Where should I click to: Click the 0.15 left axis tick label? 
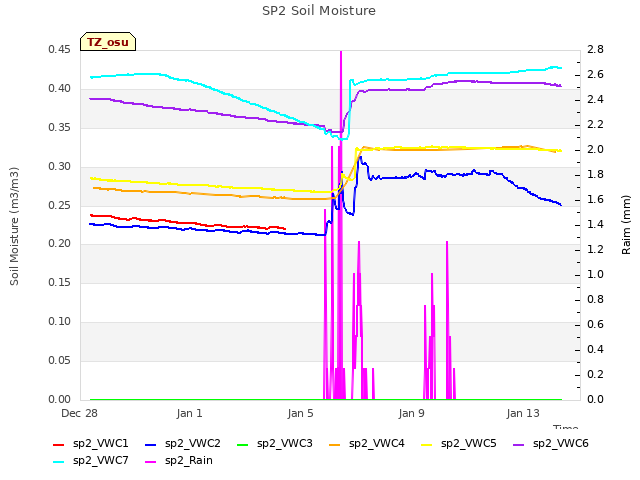click(59, 282)
